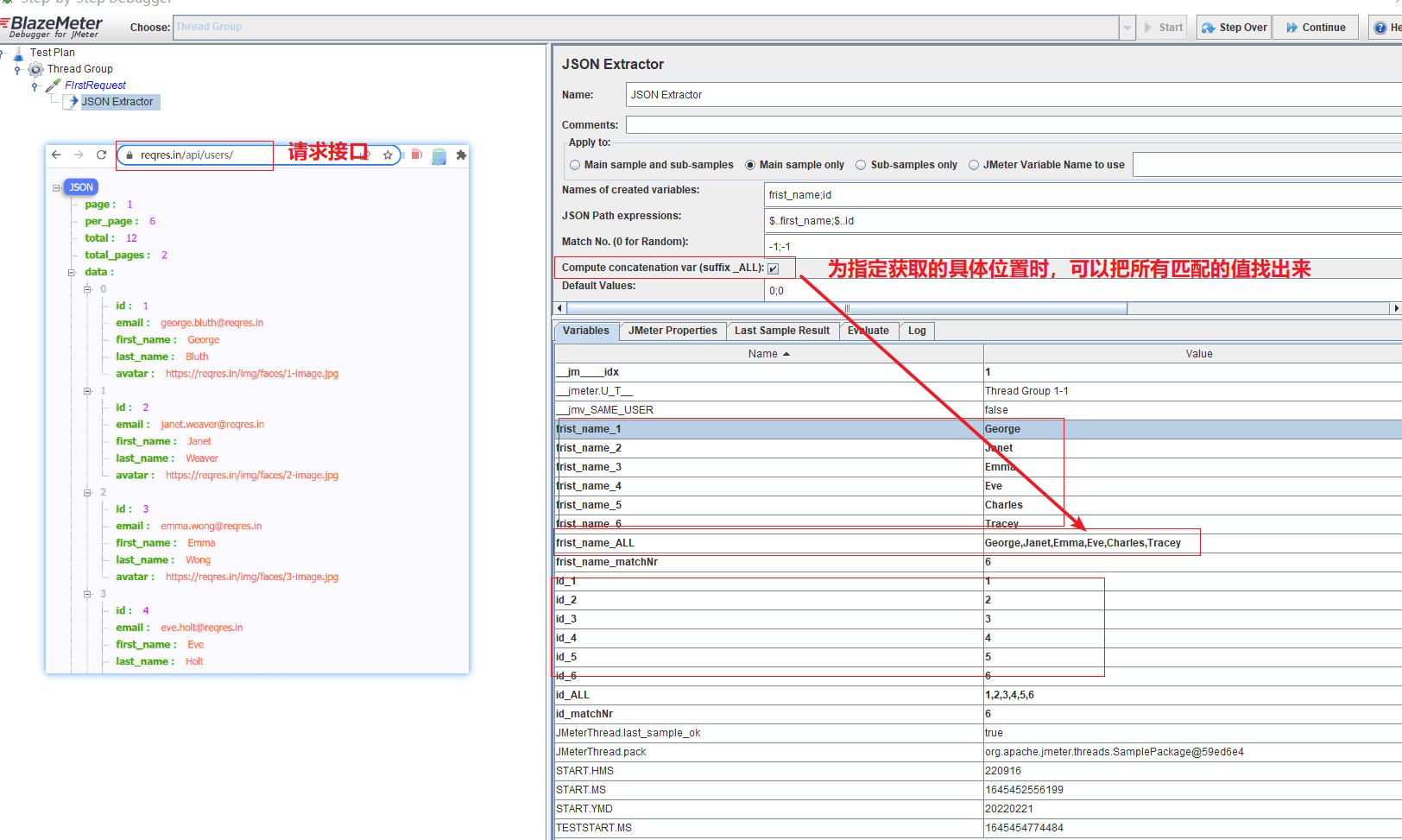Select Test Plan in the tree

coord(53,53)
